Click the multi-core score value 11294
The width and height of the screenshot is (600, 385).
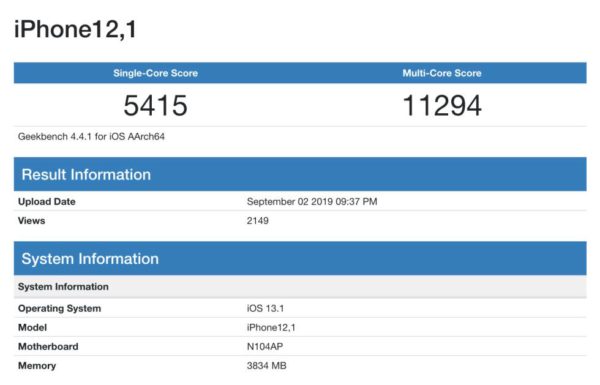coord(442,105)
